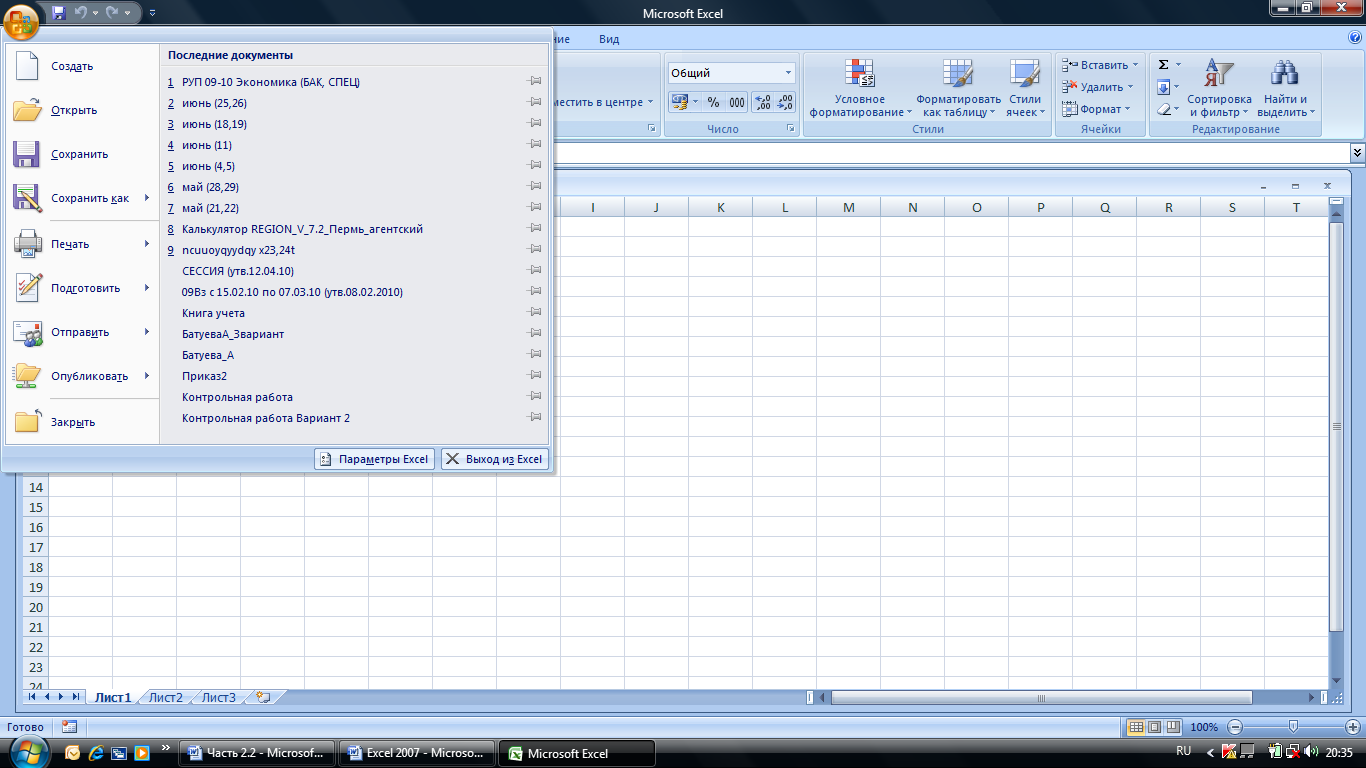The width and height of the screenshot is (1366, 768).
Task: Click the insert new worksheet tab icon
Action: 264,697
